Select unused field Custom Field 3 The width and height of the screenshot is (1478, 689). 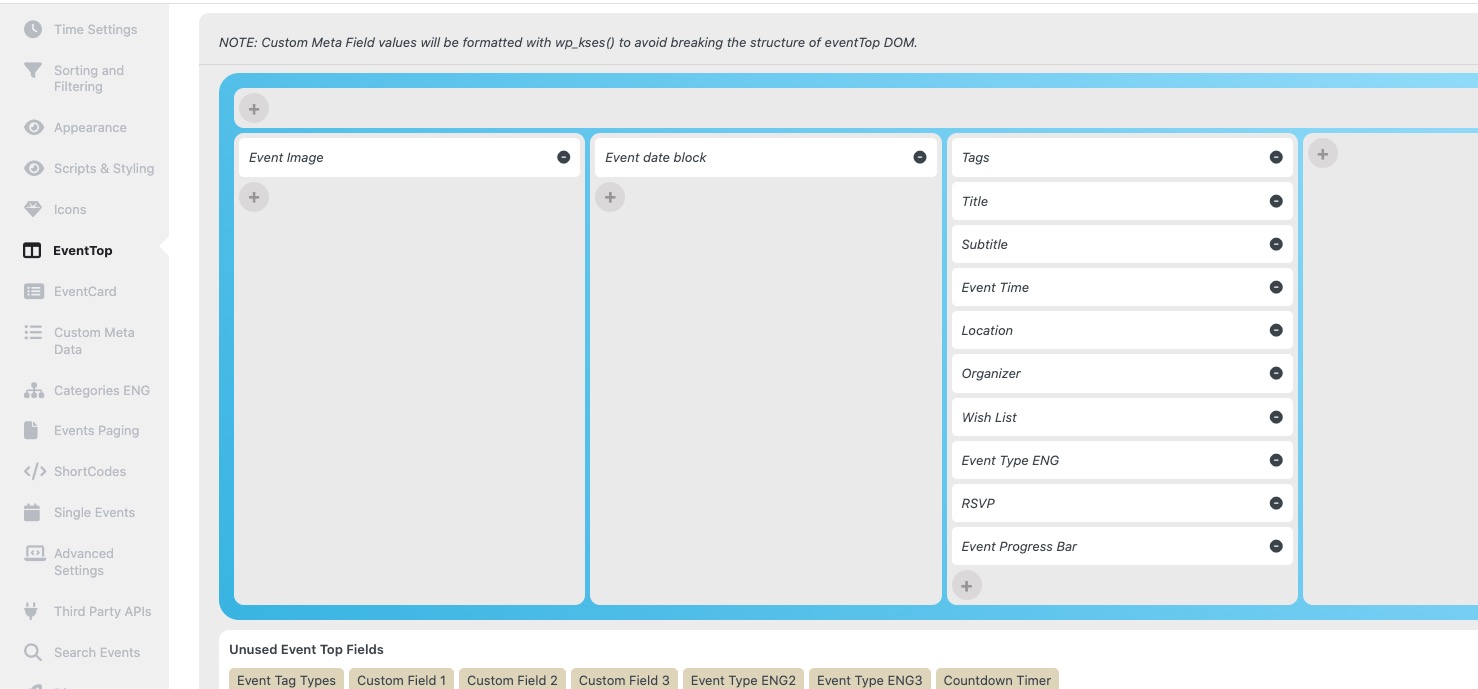coord(625,680)
